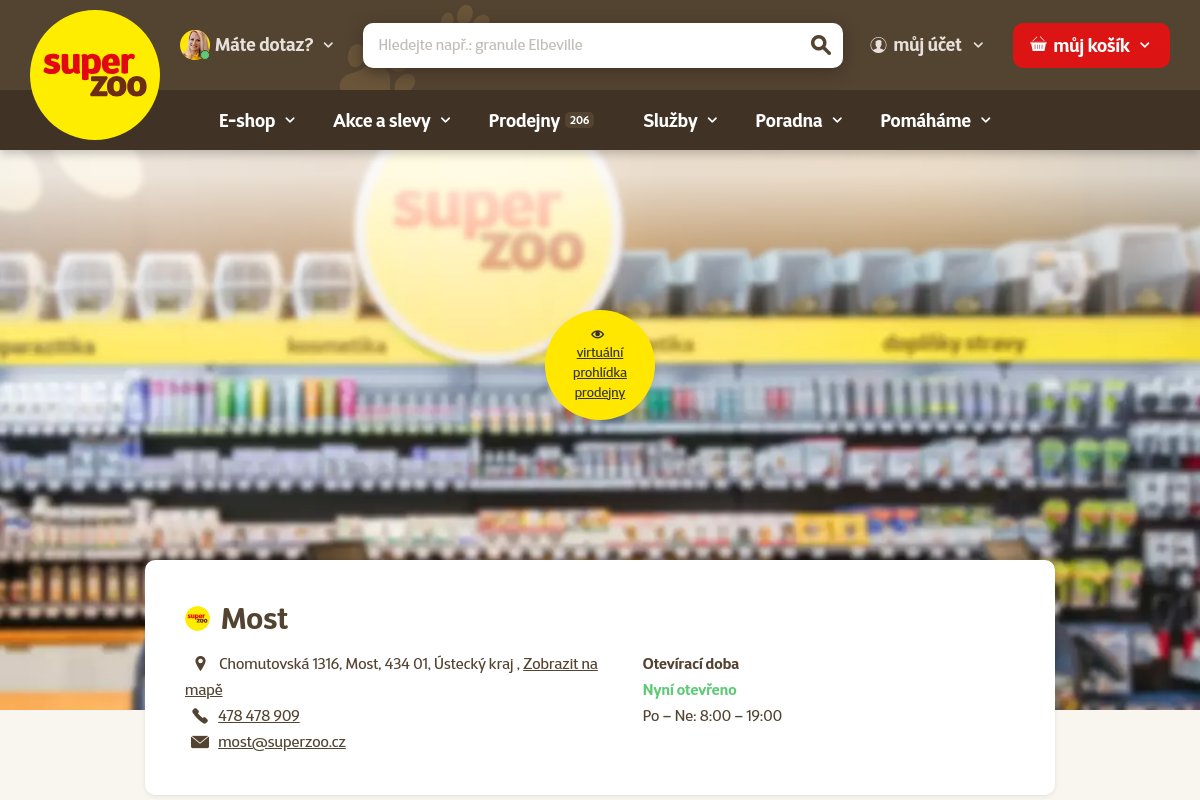Click the customer support avatar icon
This screenshot has height=800, width=1200.
pos(195,45)
